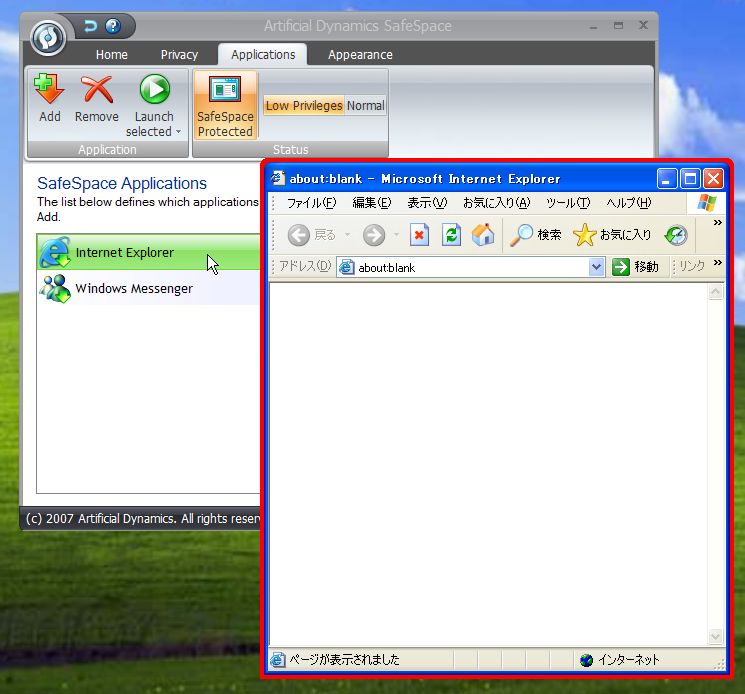Click the Windows Messenger list entry icon
This screenshot has width=745, height=694.
pyautogui.click(x=55, y=288)
